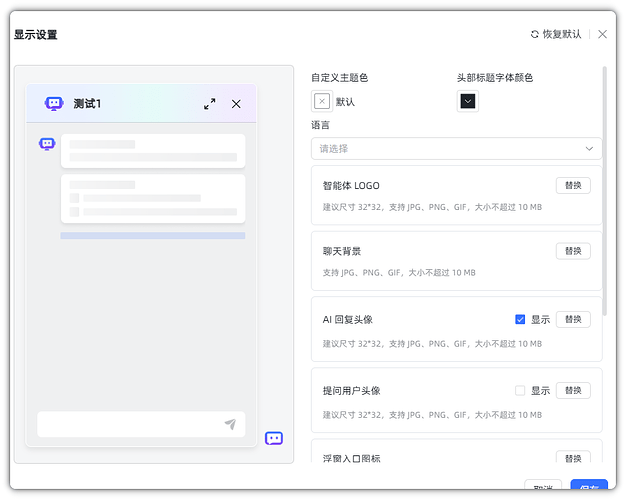Click the send paper-plane icon
This screenshot has width=627, height=500.
[230, 424]
